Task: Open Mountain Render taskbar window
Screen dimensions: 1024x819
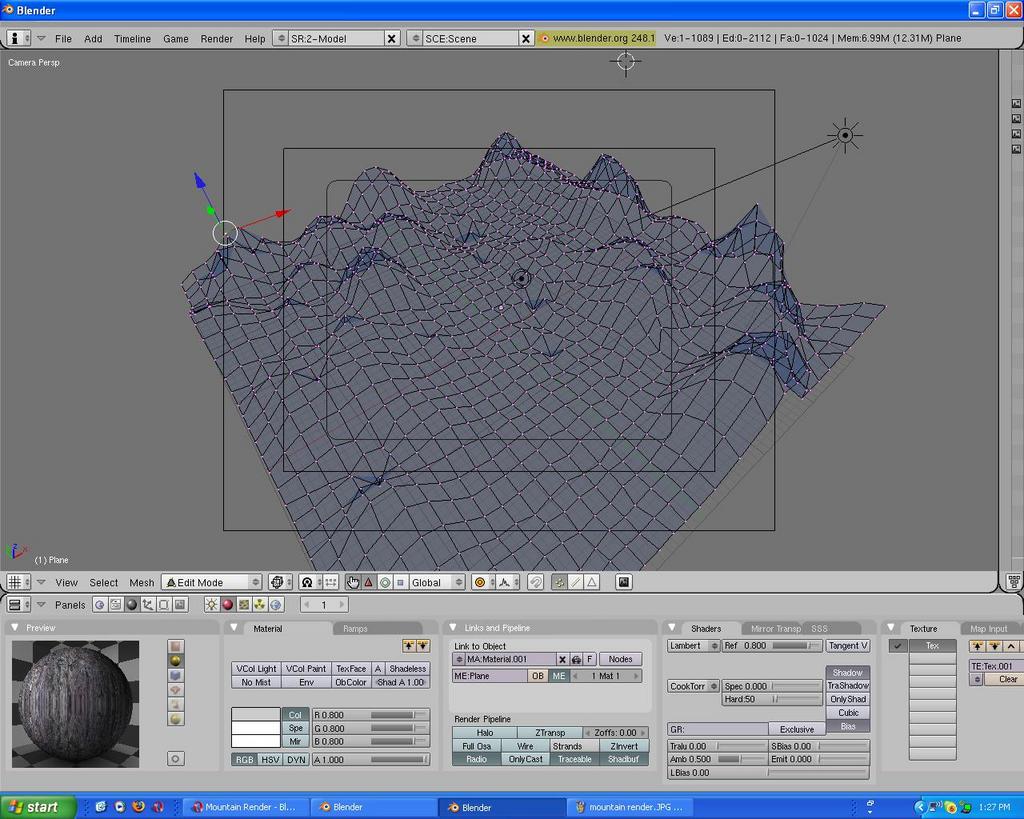Action: tap(246, 807)
